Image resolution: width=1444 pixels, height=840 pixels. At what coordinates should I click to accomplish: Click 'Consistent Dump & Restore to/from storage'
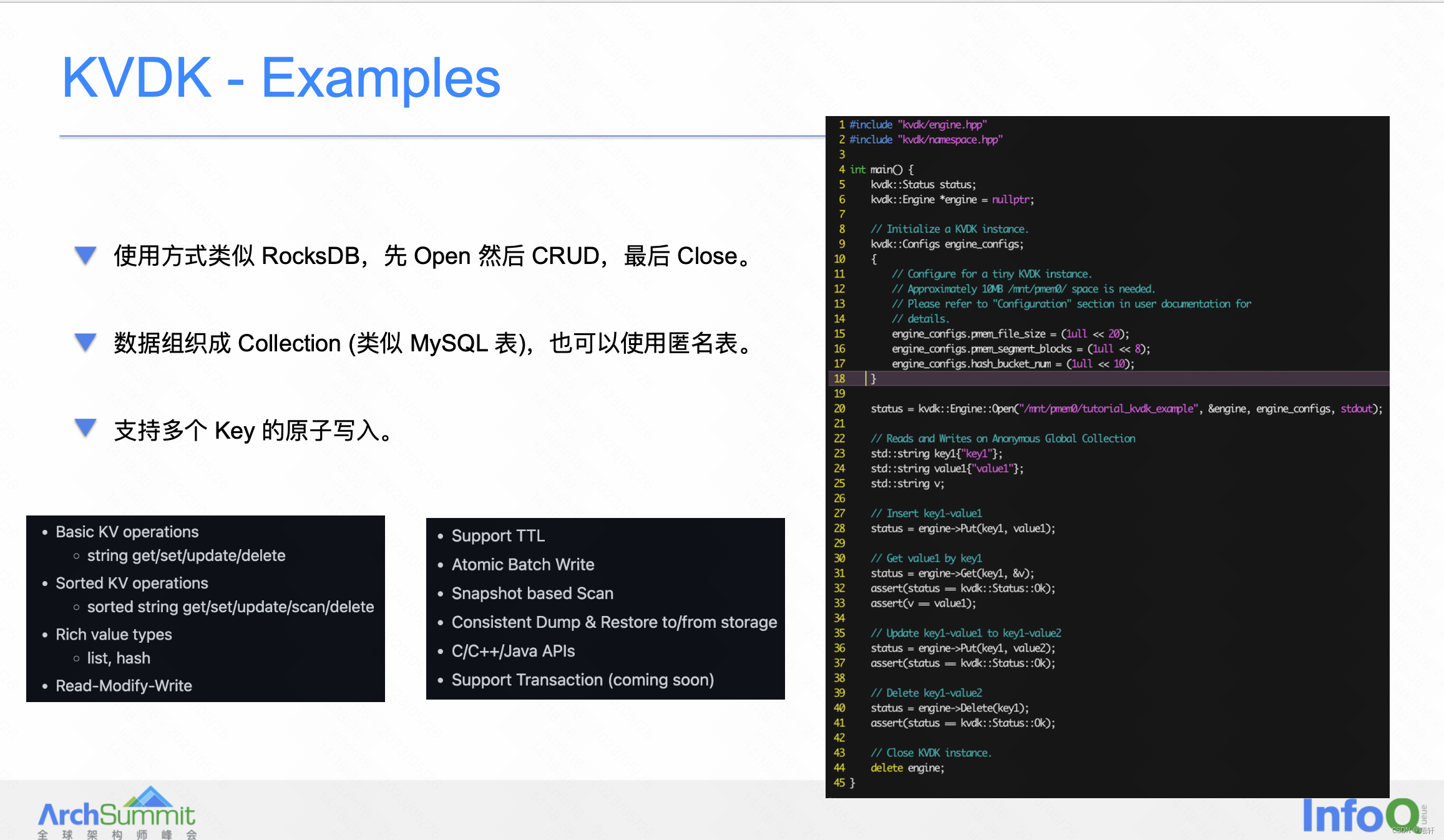[614, 622]
